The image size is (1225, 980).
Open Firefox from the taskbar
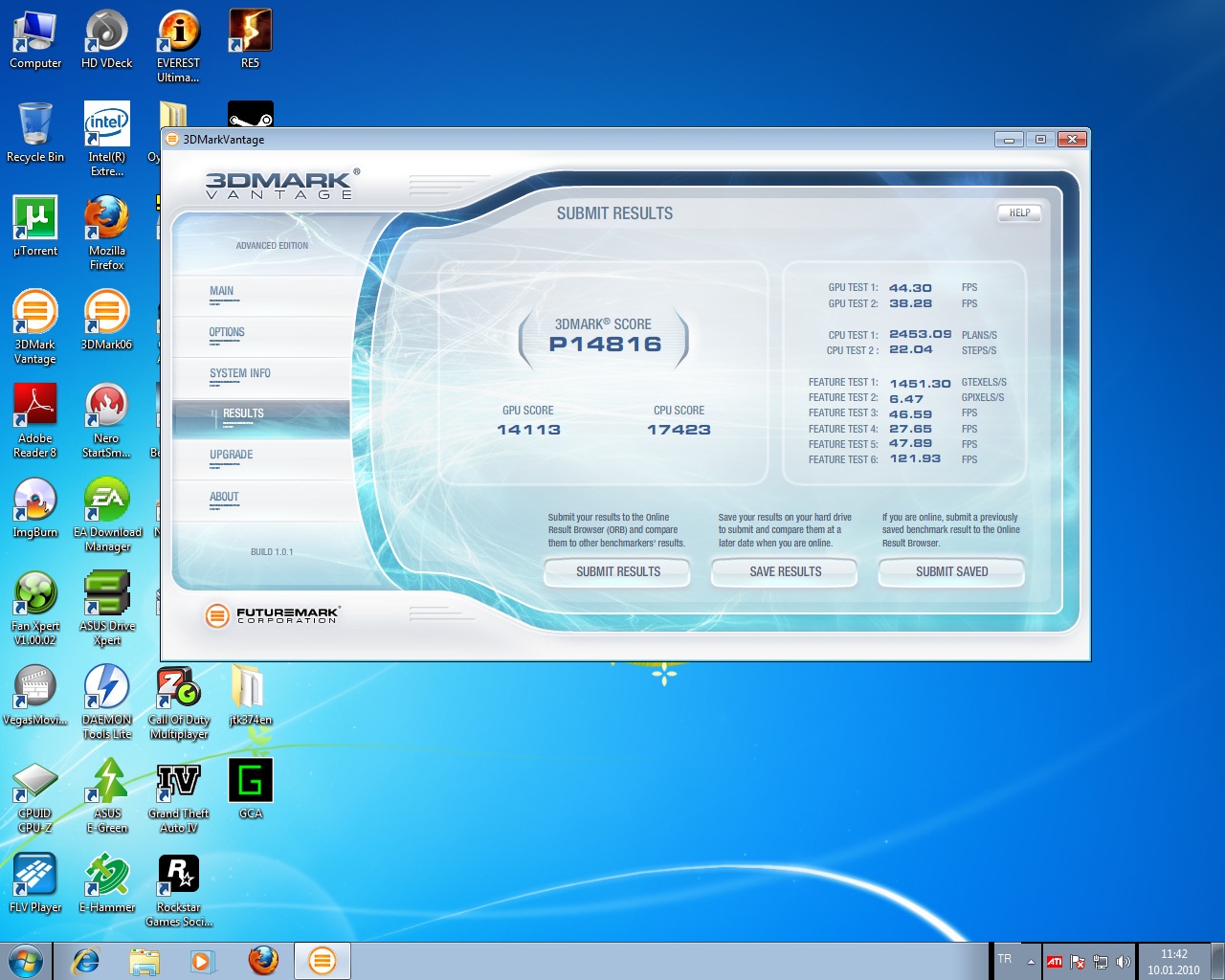click(263, 961)
